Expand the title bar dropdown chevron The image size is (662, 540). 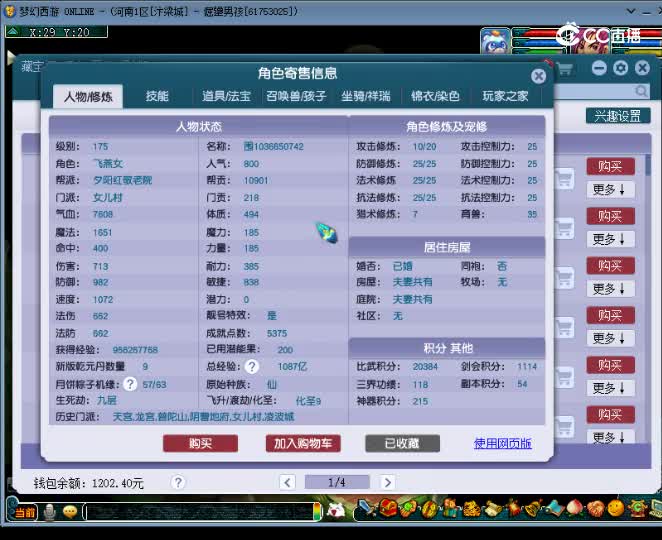(631, 11)
